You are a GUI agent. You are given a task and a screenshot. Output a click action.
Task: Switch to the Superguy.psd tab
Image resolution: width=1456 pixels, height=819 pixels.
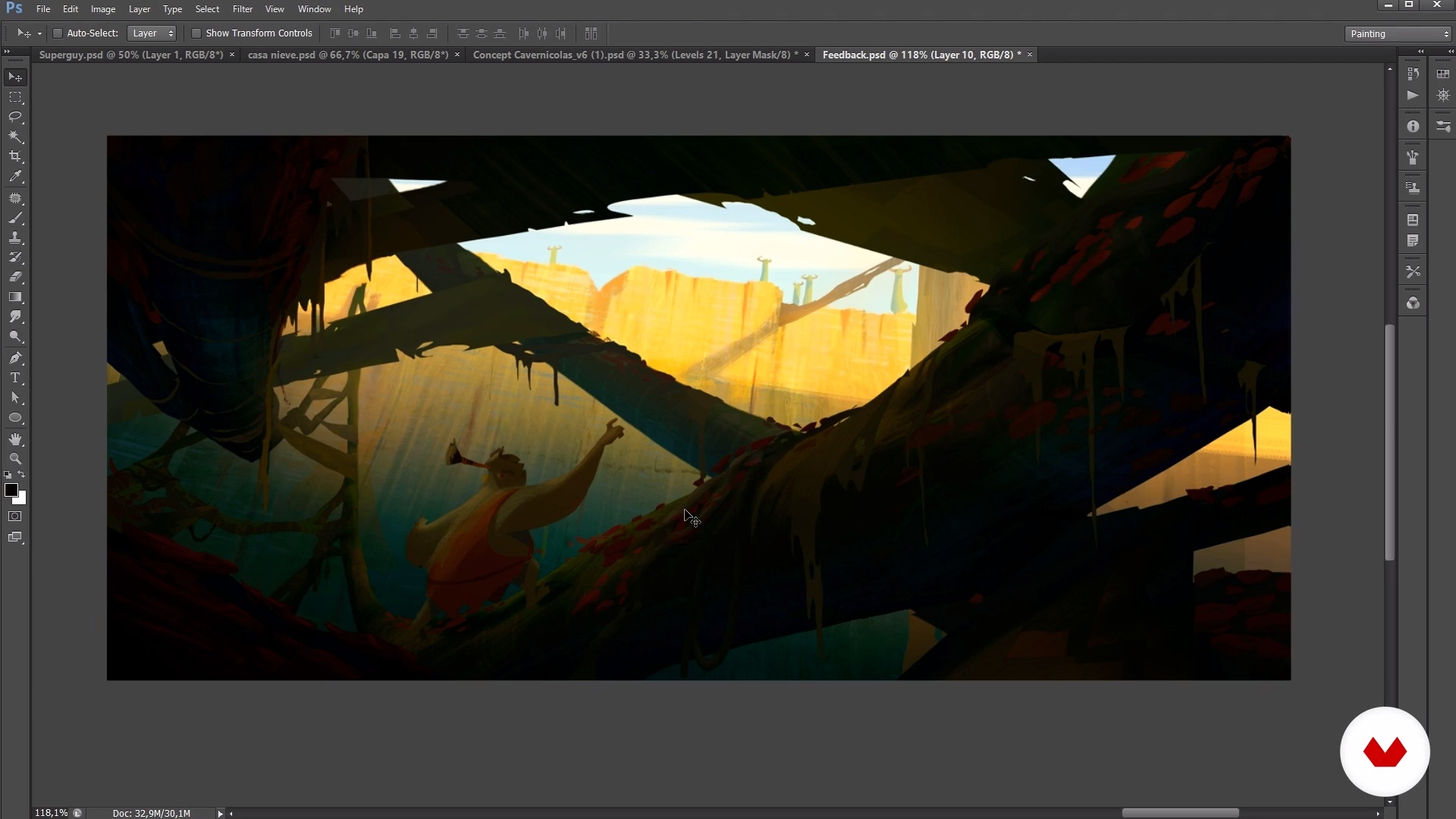click(130, 55)
